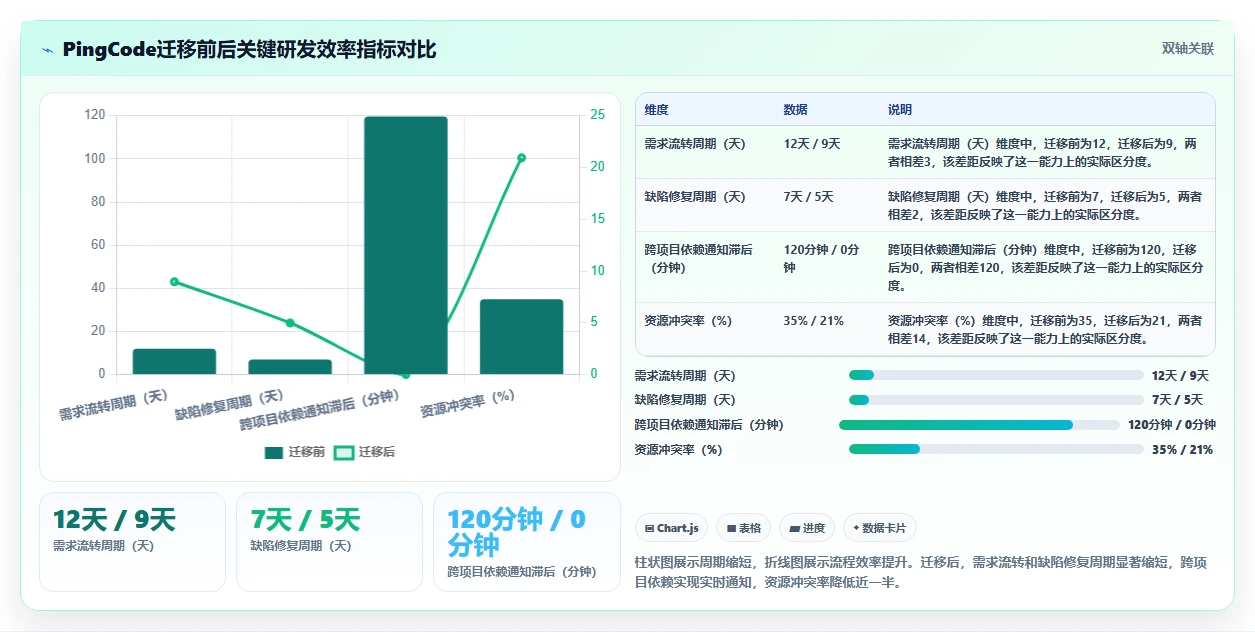Click the 需求流转周期（天） row name in the table
This screenshot has width=1255, height=632.
pos(695,144)
